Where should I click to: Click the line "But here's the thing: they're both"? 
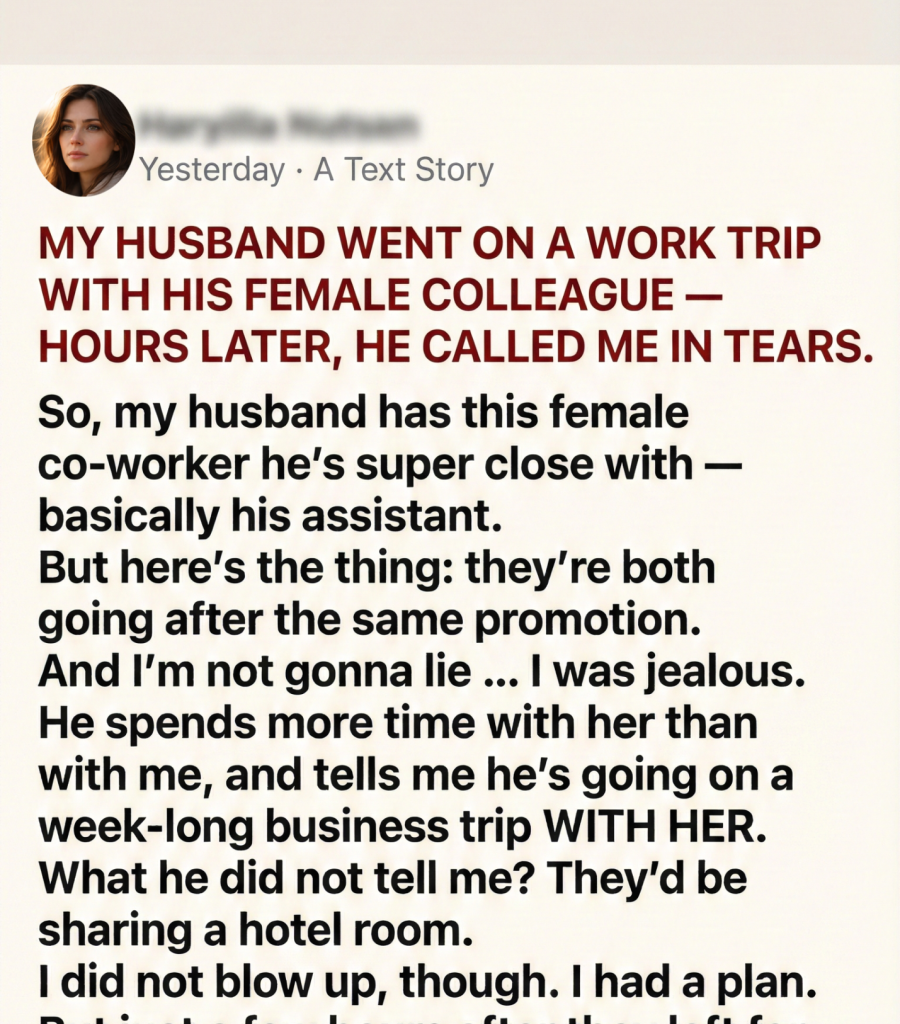coord(377,568)
